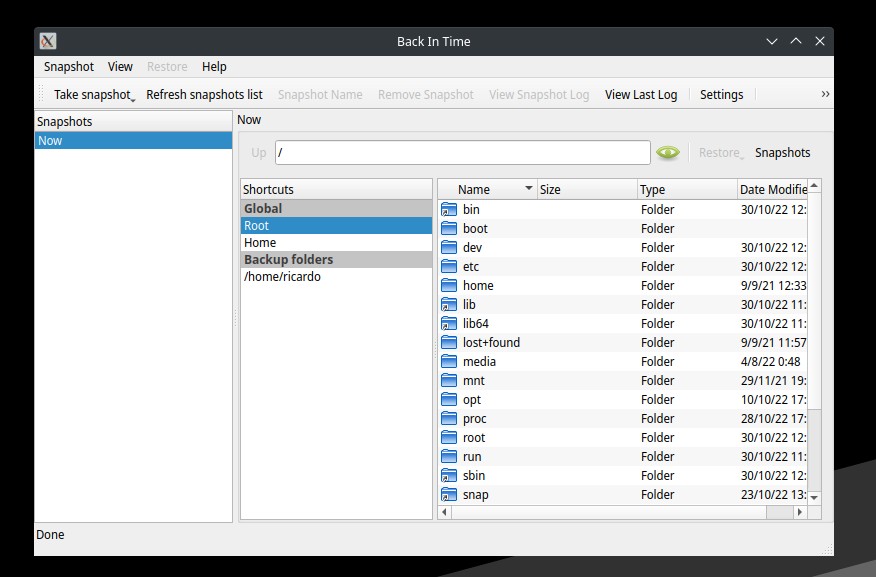
Task: Click the date 4/8/22 0:48 cell
Action: 770,361
